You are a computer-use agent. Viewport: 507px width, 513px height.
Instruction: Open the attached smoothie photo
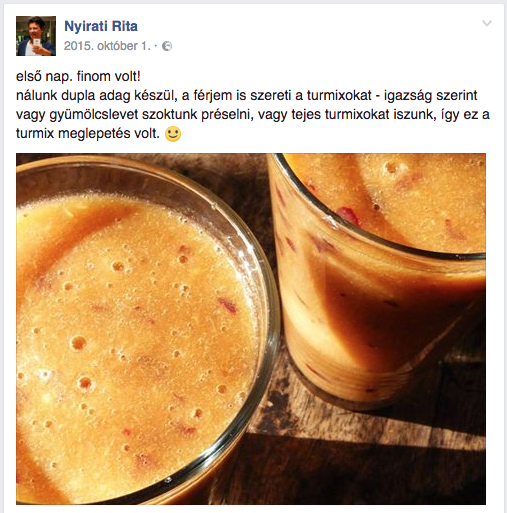tap(251, 329)
